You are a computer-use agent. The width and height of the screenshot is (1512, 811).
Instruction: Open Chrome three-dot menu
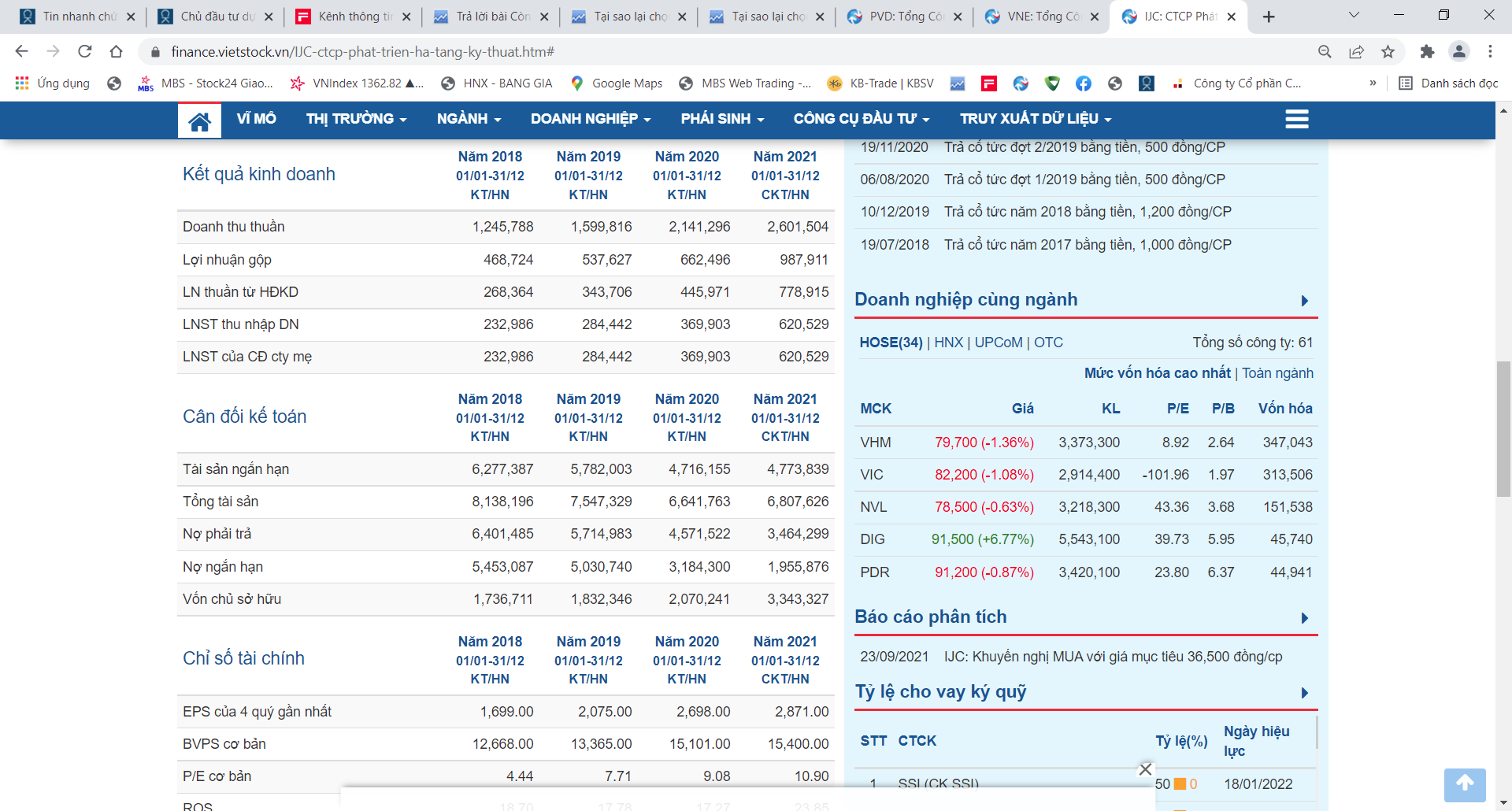1490,51
